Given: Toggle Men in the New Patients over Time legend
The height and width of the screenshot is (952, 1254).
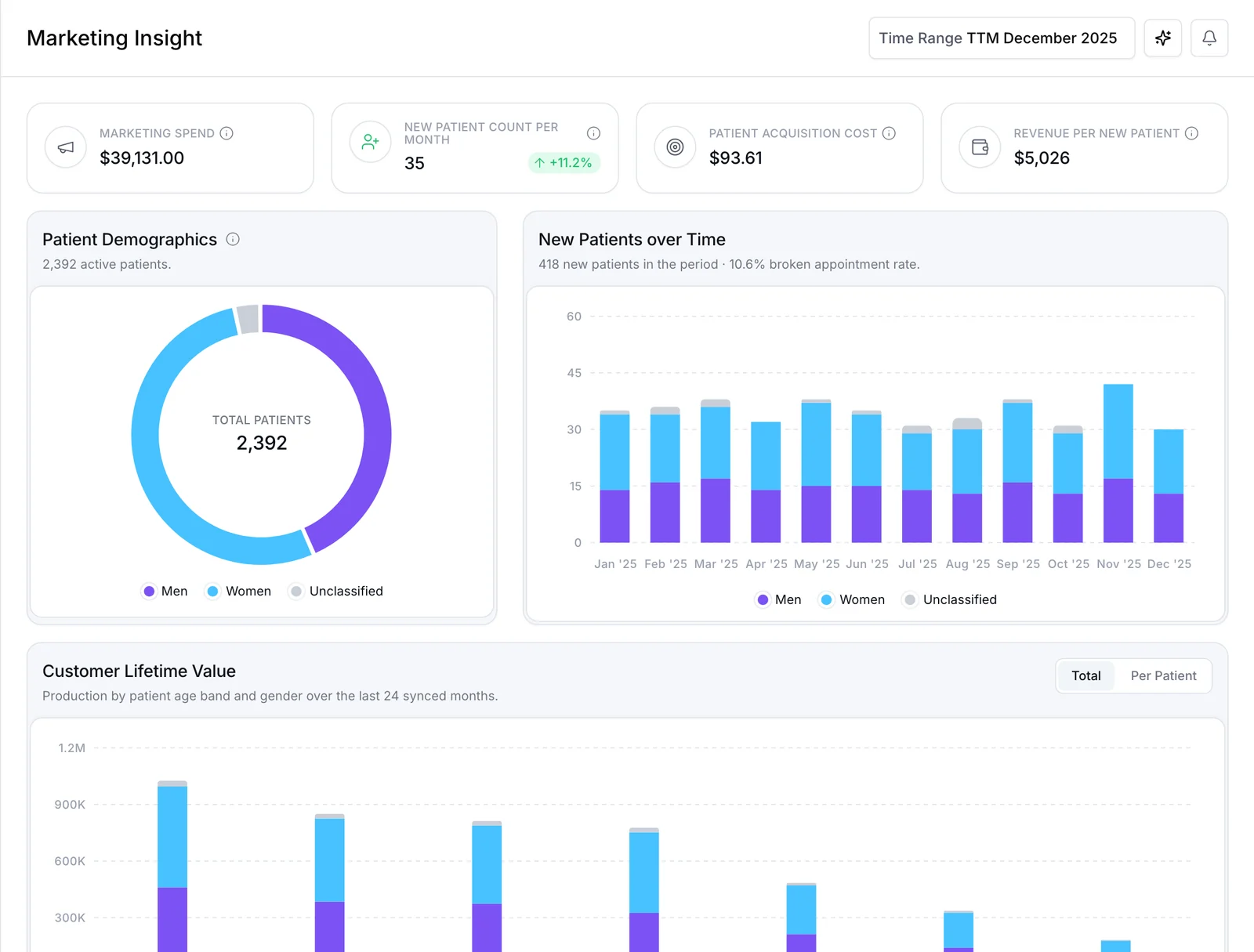Looking at the screenshot, I should (779, 599).
